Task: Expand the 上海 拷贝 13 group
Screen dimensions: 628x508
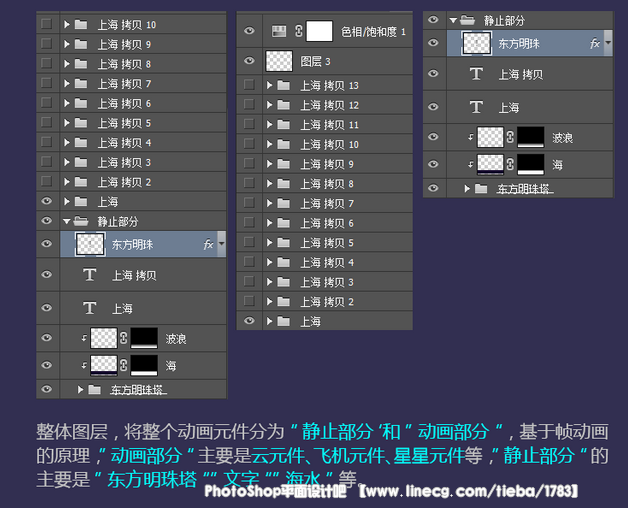Action: tap(270, 86)
